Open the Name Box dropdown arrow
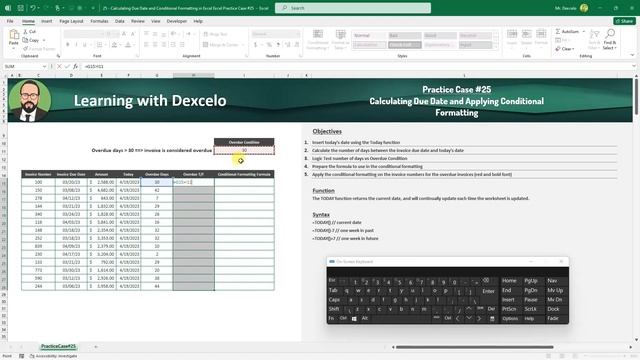 pos(44,66)
